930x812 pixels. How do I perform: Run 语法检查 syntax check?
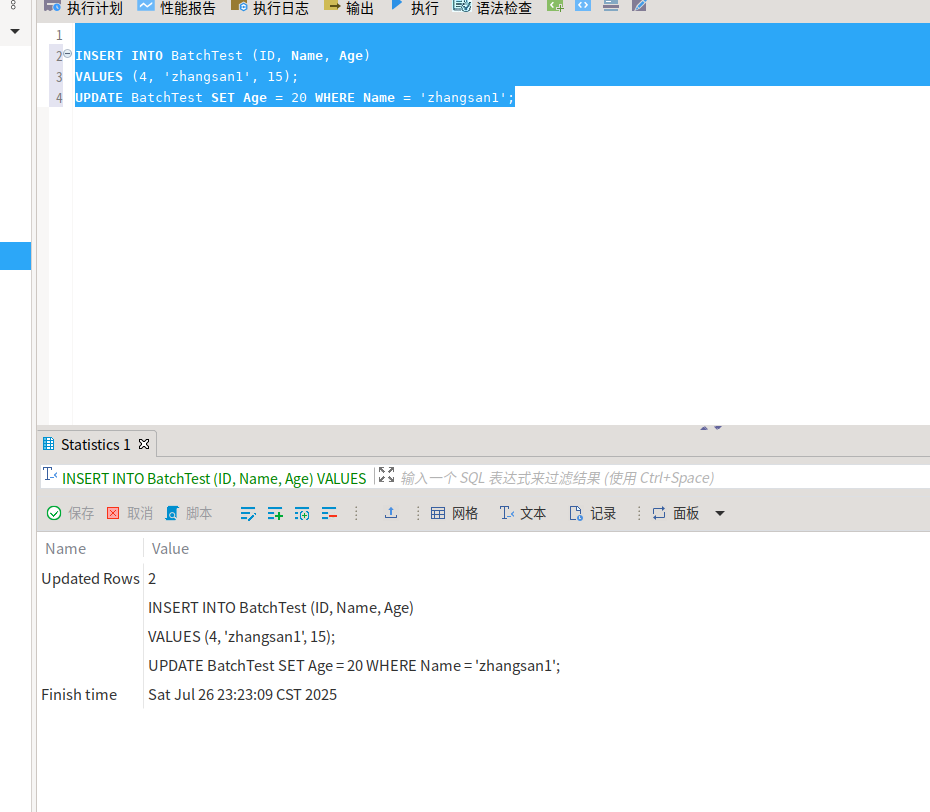click(x=492, y=8)
